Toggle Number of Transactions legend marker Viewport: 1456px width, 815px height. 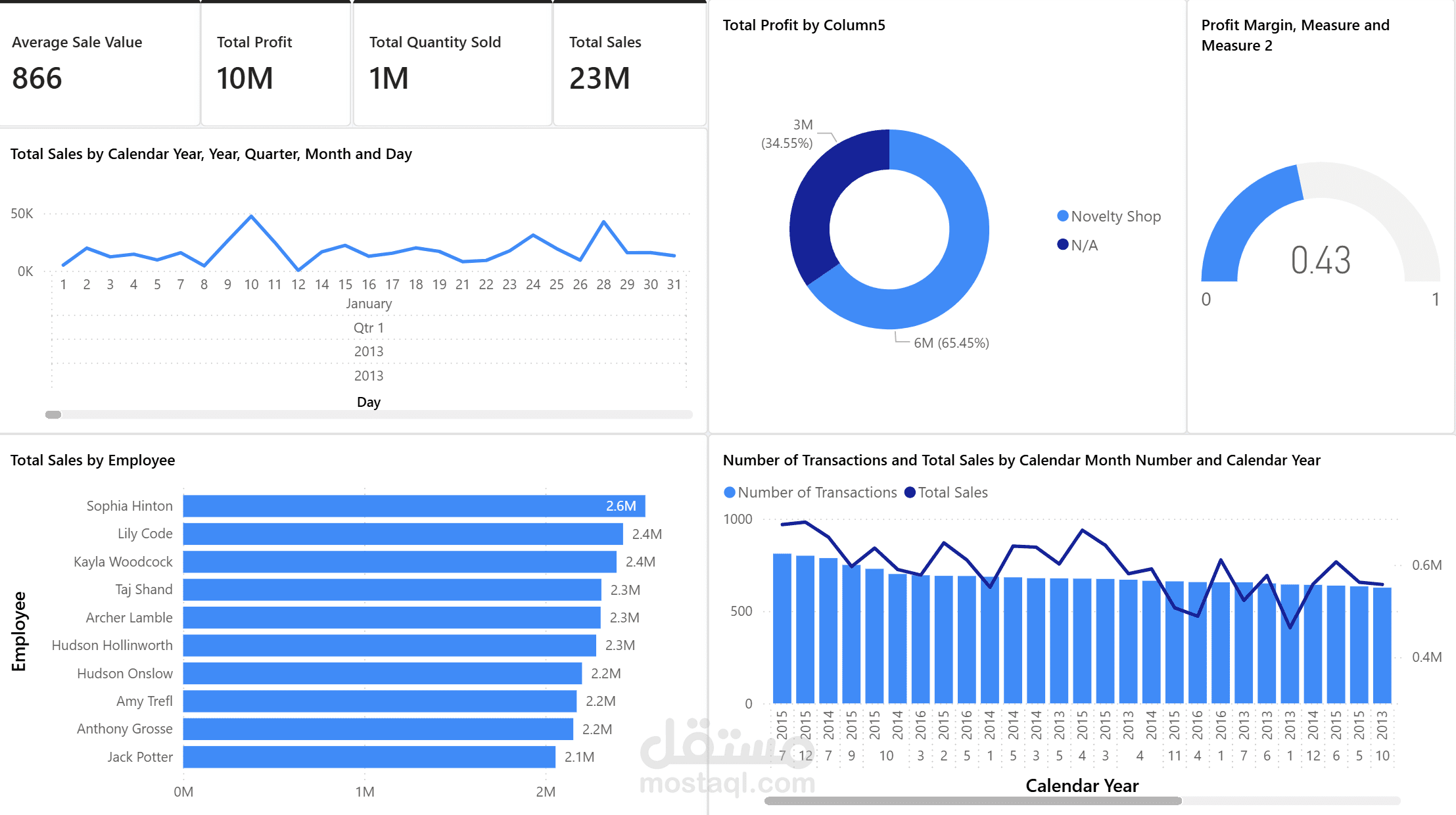tap(729, 492)
